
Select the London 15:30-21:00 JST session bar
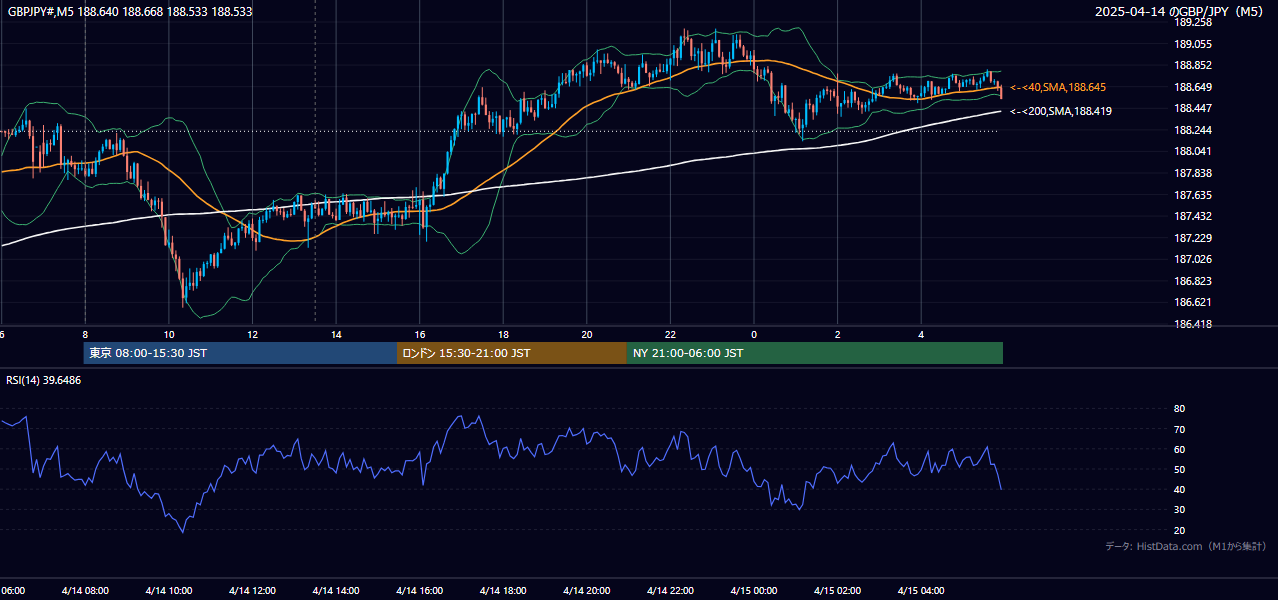512,353
